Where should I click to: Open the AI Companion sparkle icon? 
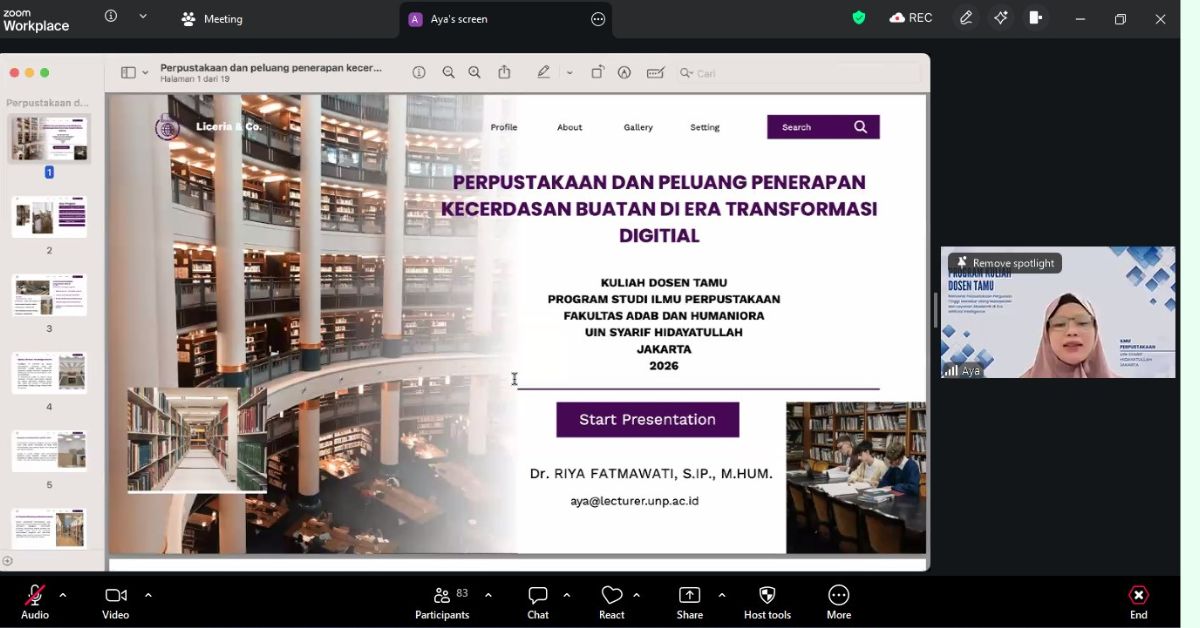coord(1001,18)
